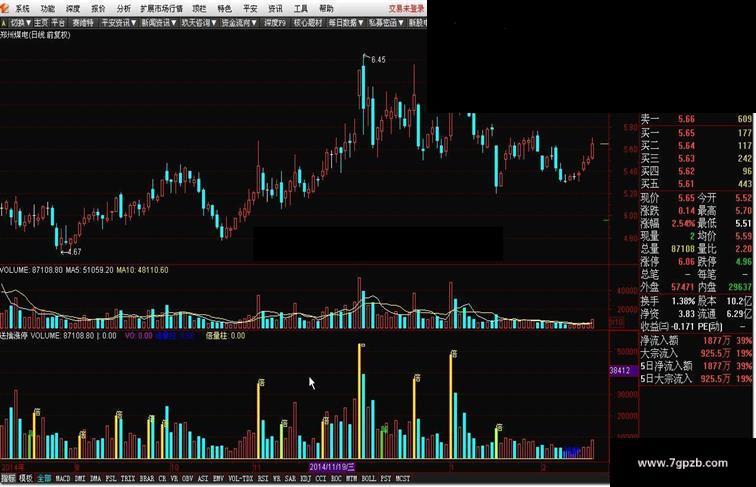Click the 2014/11/19/三 date marker

[332, 467]
